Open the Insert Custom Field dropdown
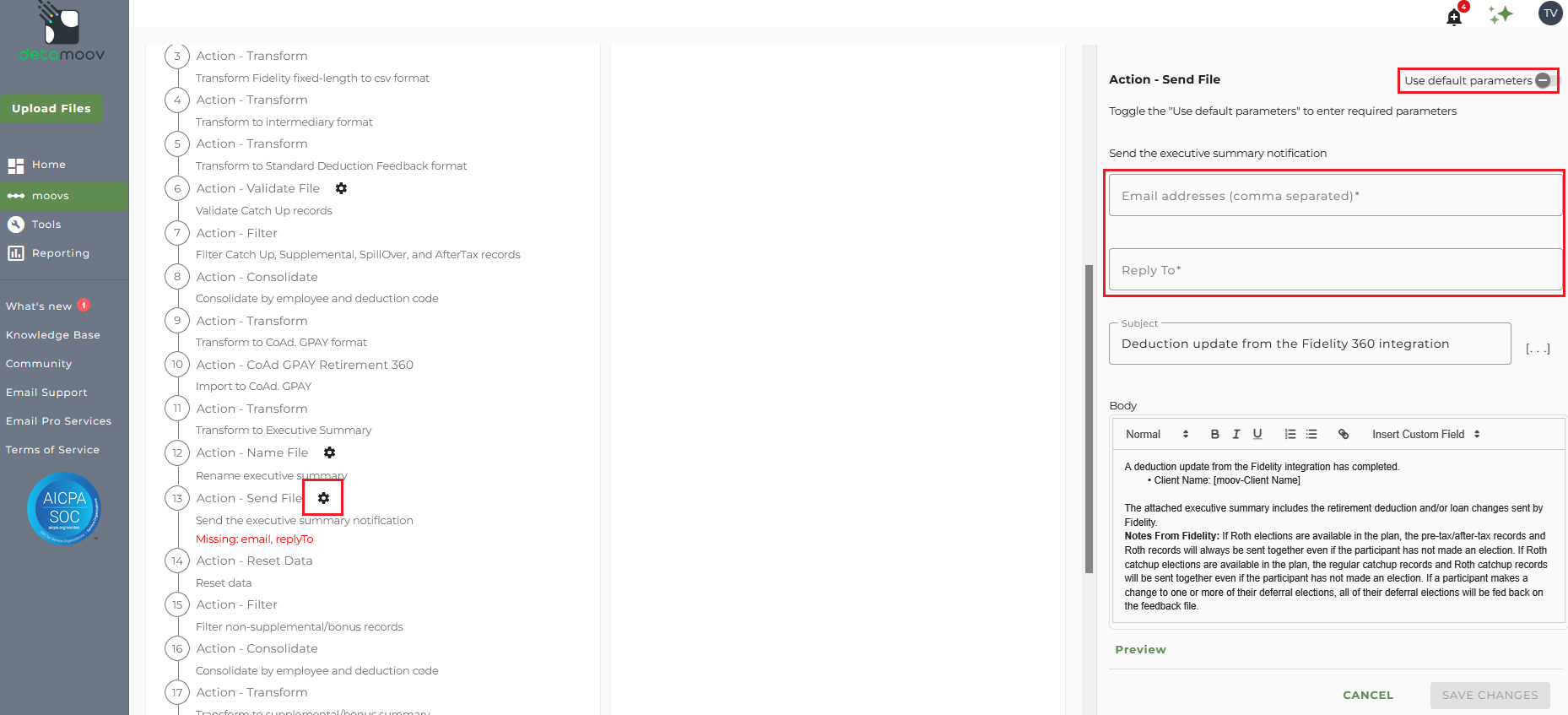The image size is (1568, 715). [1426, 434]
